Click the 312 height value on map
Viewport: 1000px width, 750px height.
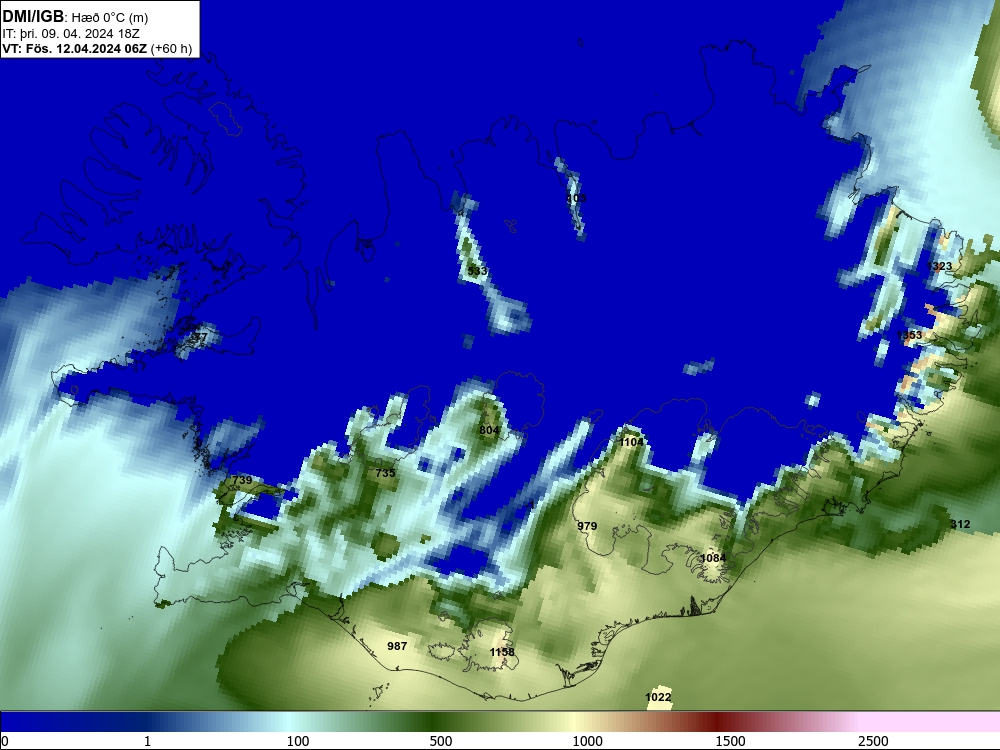click(x=960, y=524)
